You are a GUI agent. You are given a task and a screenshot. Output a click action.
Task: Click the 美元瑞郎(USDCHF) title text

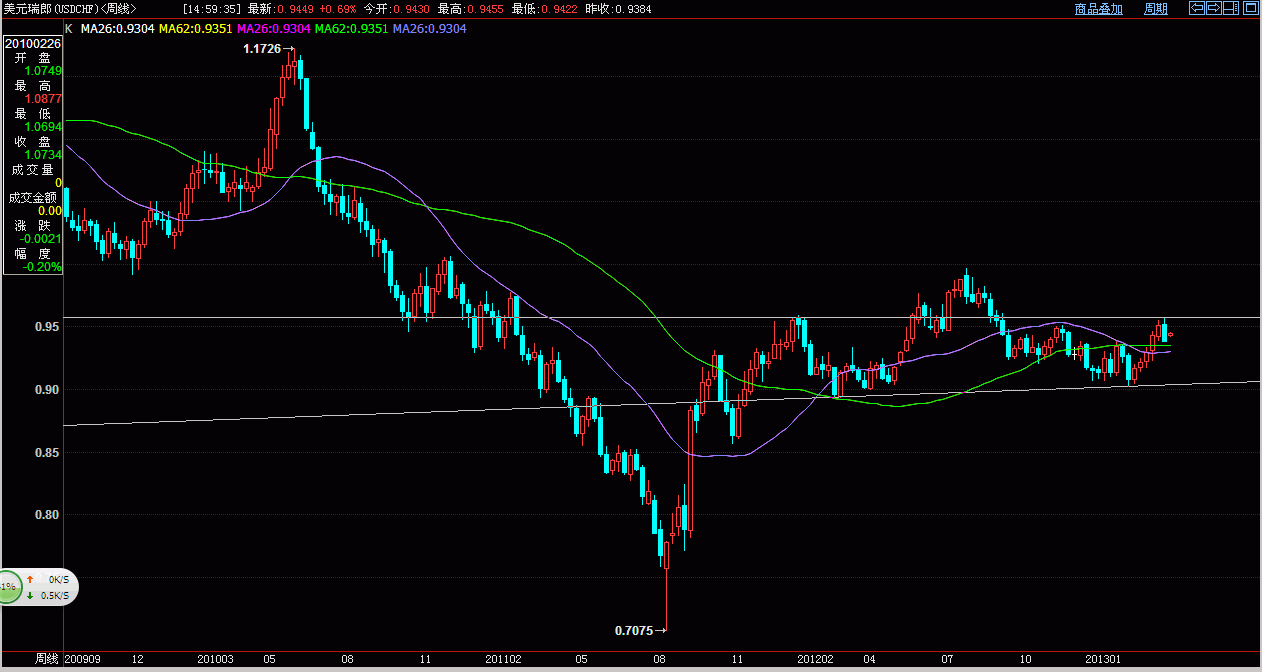[x=49, y=8]
